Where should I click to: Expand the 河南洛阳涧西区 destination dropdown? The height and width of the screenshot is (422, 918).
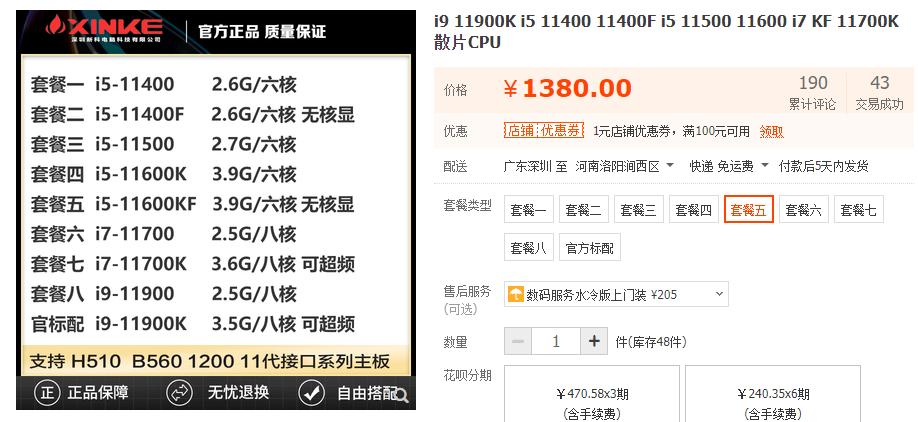pos(624,166)
